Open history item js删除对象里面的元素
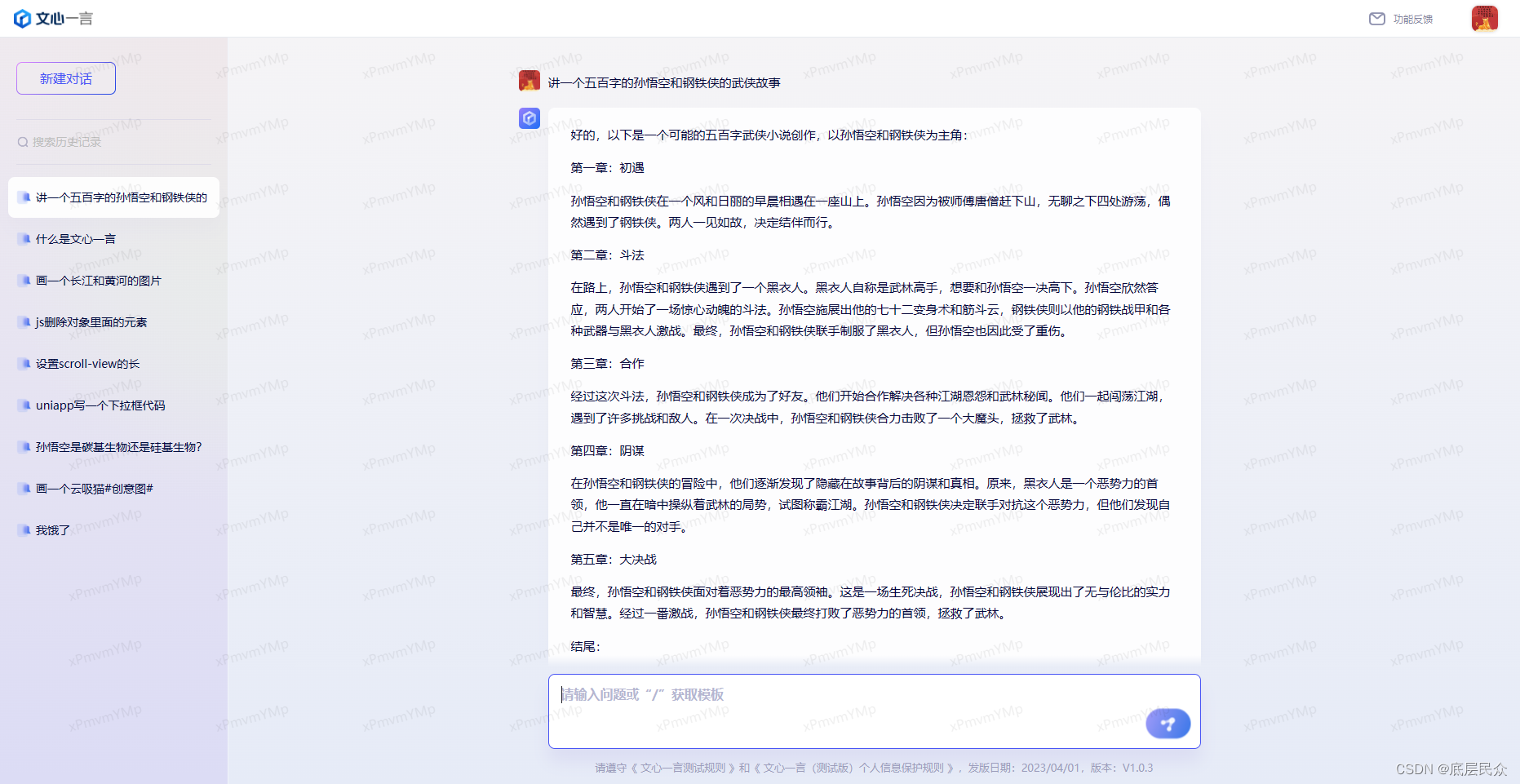Image resolution: width=1520 pixels, height=784 pixels. pyautogui.click(x=113, y=322)
